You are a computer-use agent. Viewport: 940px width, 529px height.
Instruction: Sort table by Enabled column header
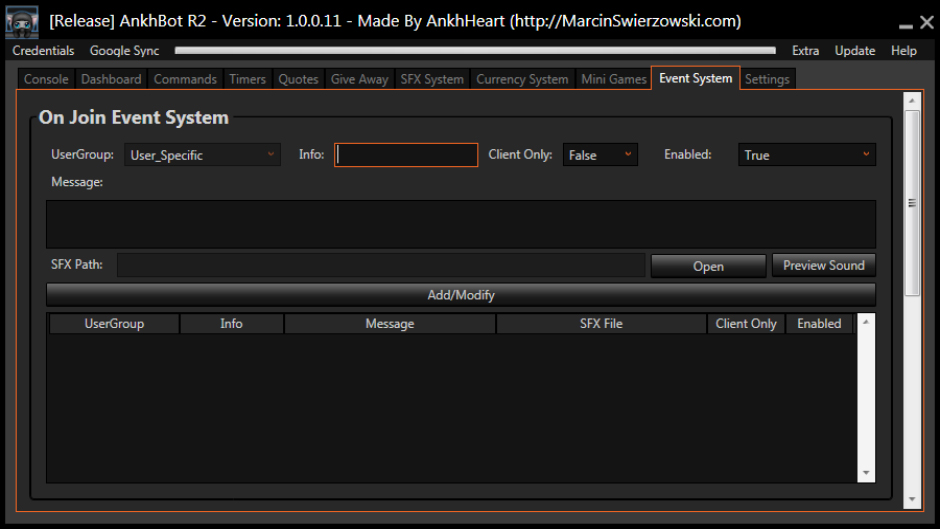(819, 323)
